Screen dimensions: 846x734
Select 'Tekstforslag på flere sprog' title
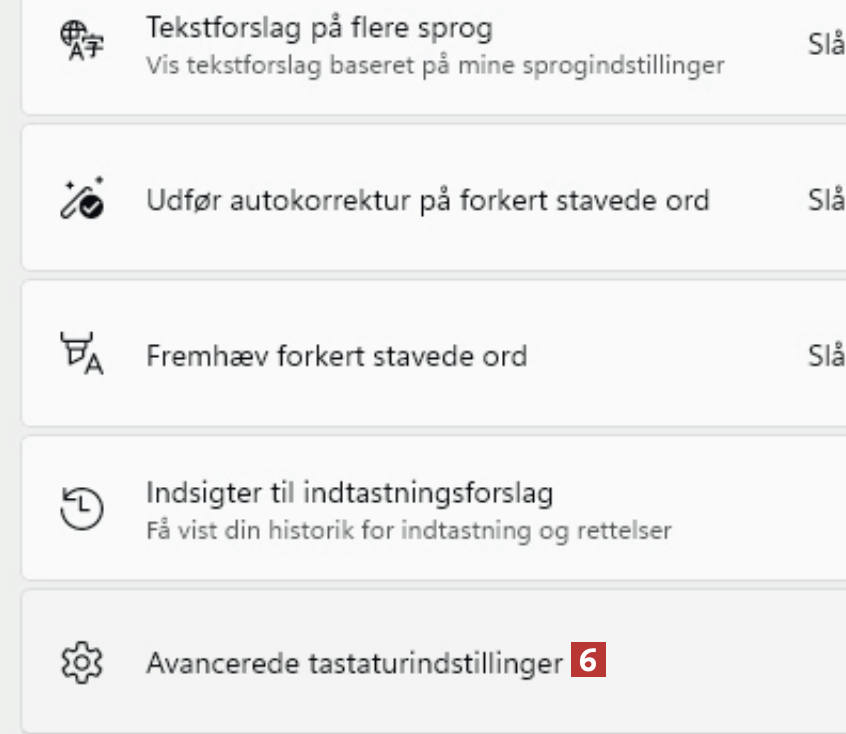click(x=319, y=28)
